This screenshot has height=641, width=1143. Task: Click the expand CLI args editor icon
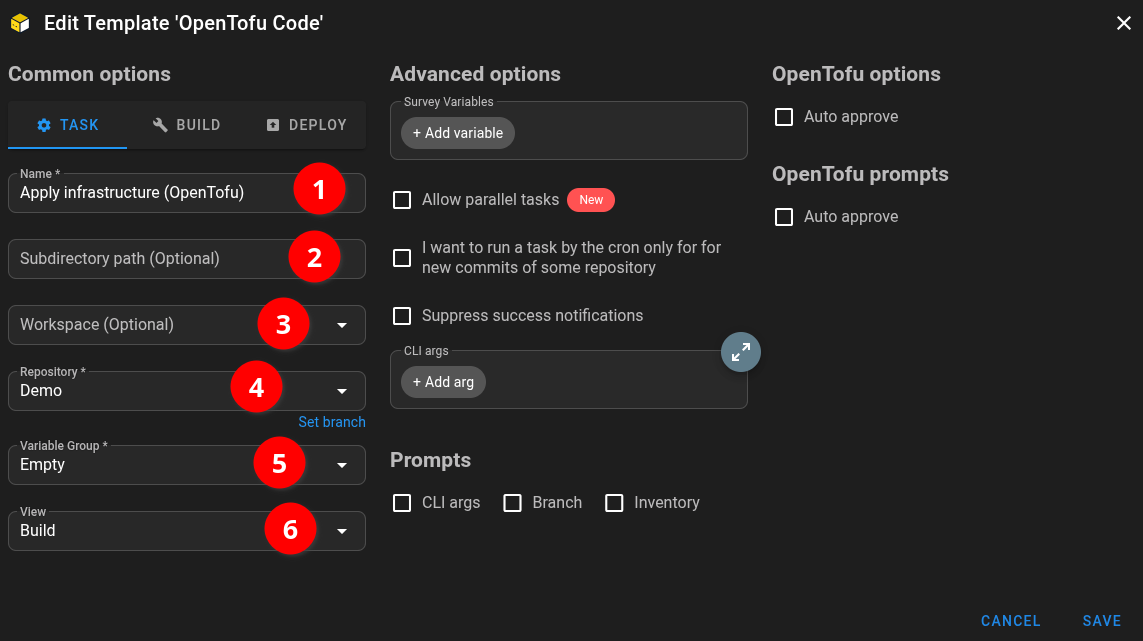741,352
